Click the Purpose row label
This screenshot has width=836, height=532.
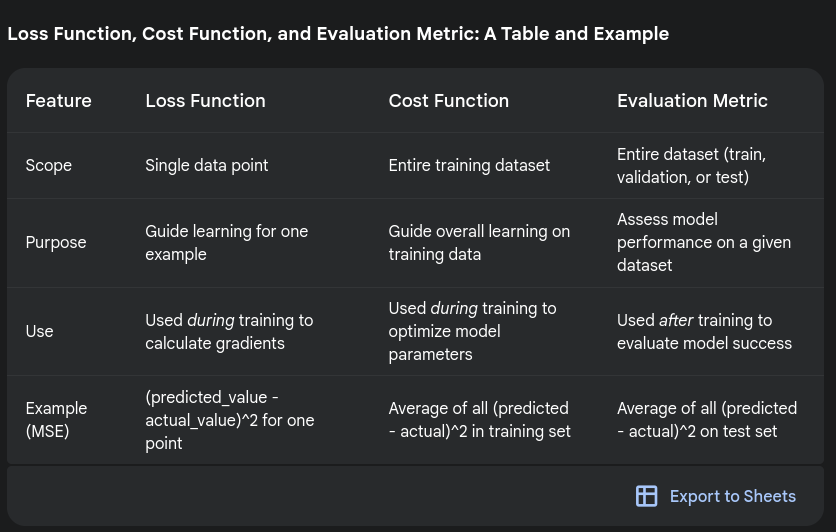56,243
